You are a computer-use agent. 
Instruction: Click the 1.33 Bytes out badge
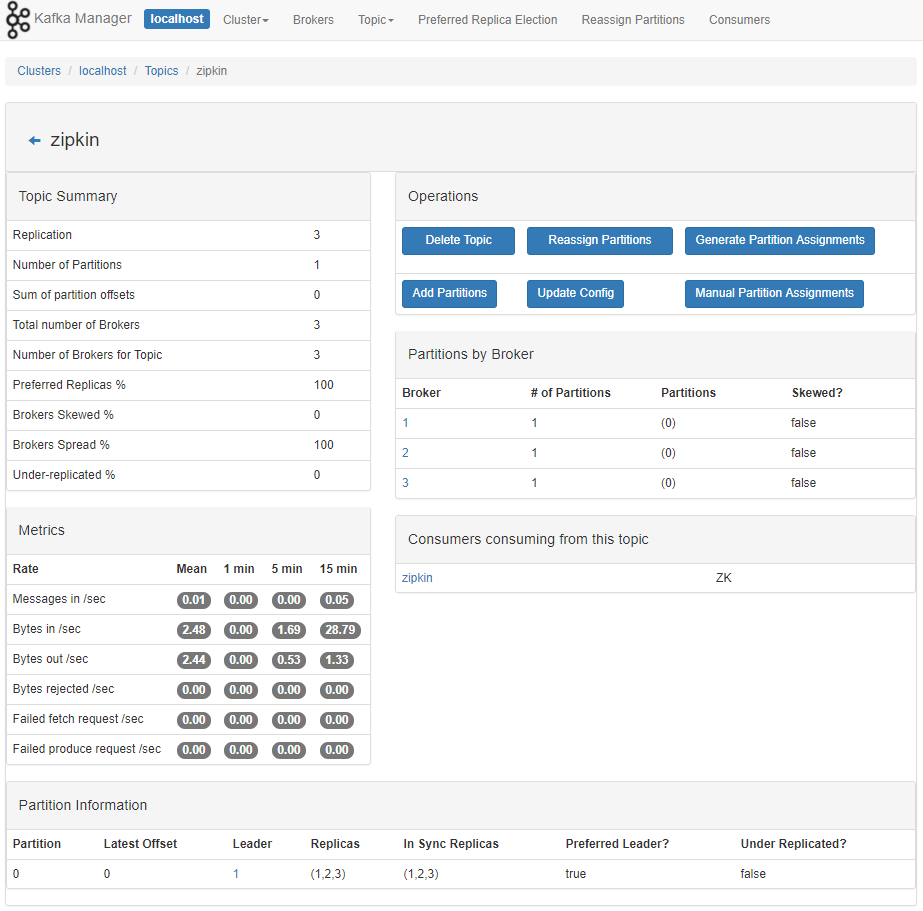coord(337,660)
